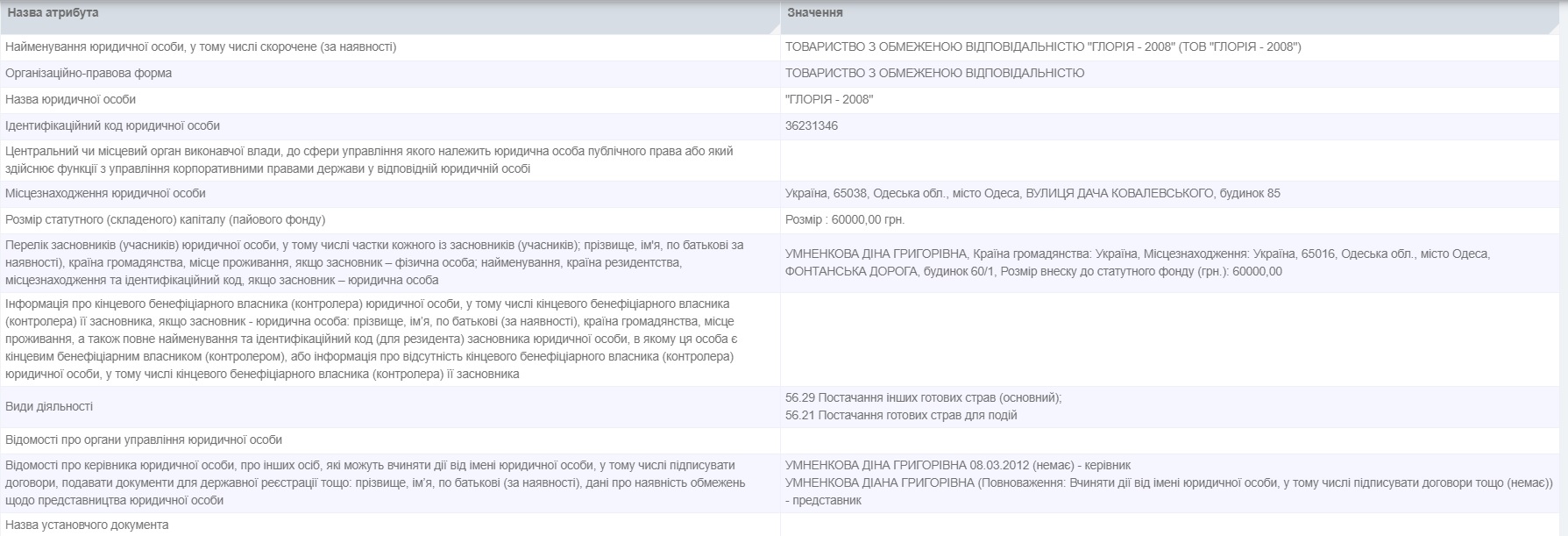Viewport: 1568px width, 536px height.
Task: Click the 'Види діяльності' attribute label
Action: click(x=49, y=407)
